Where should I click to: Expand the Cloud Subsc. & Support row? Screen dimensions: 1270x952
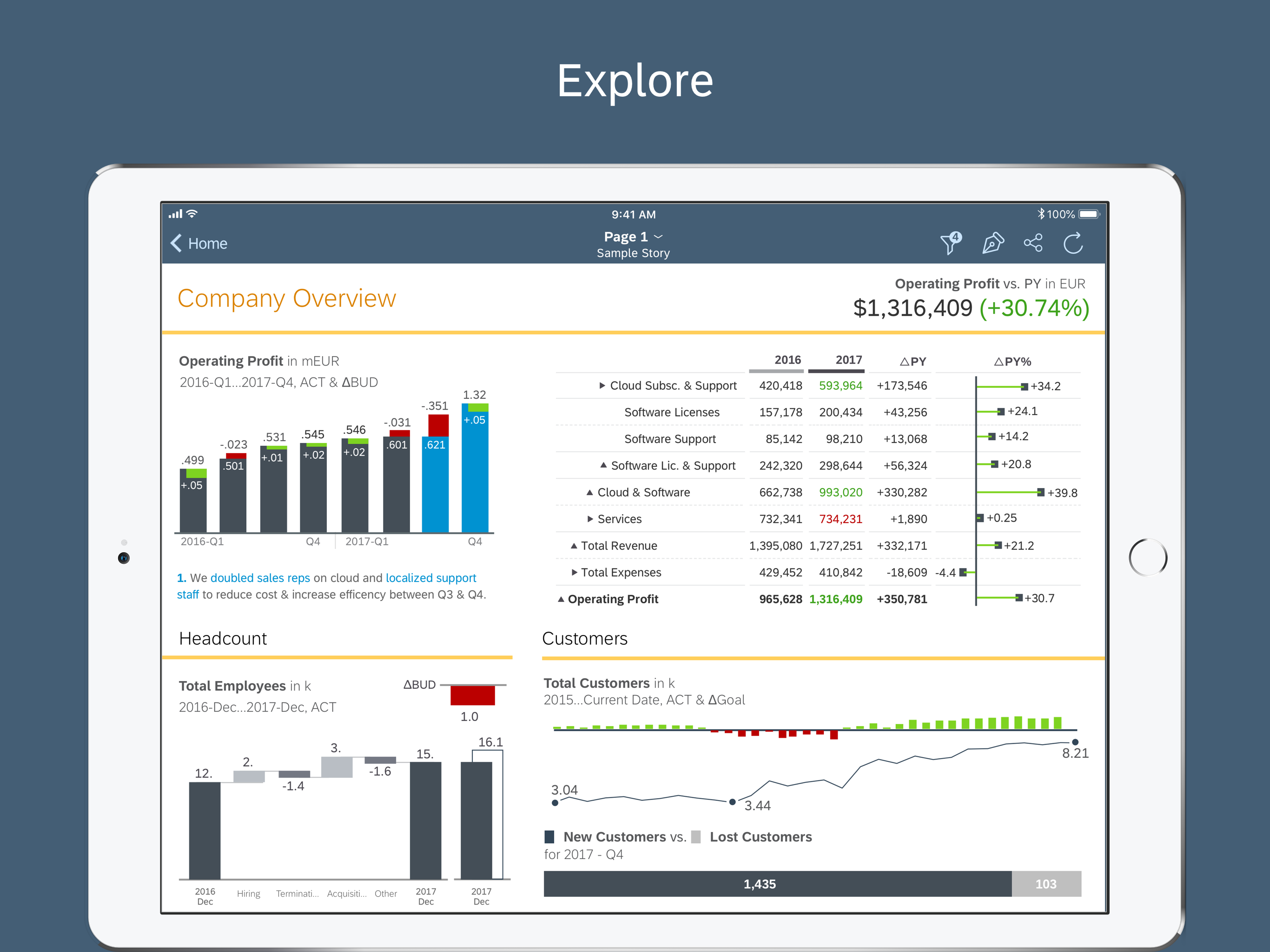(602, 386)
